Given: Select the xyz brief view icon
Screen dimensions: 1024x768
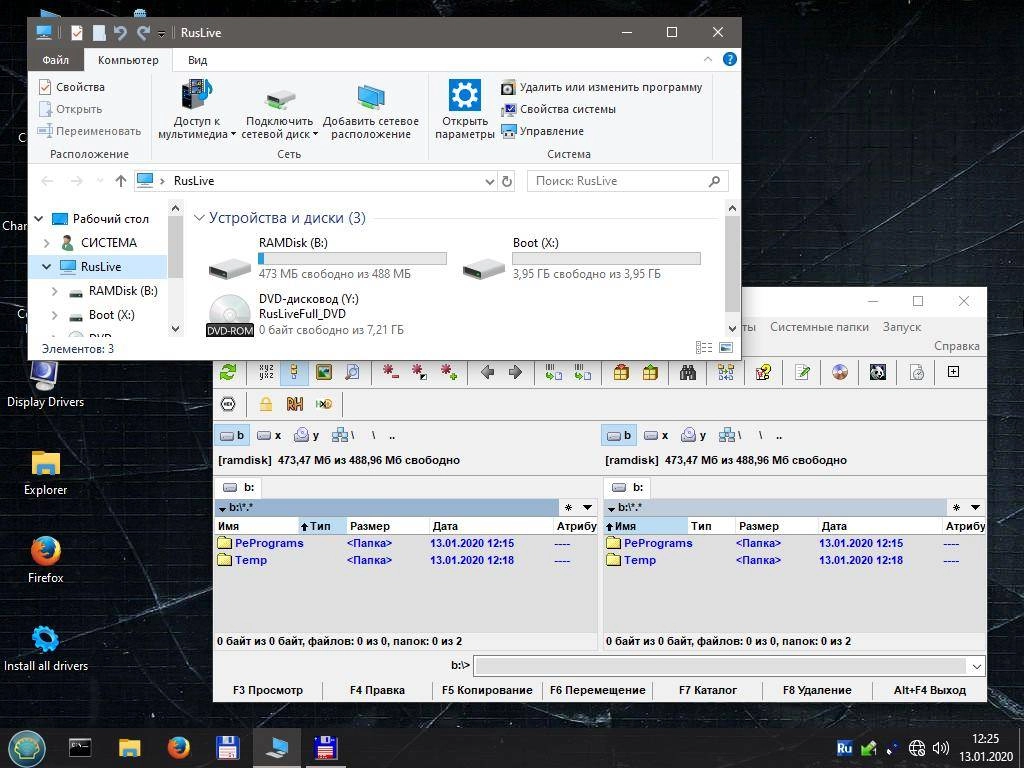Looking at the screenshot, I should pyautogui.click(x=266, y=372).
